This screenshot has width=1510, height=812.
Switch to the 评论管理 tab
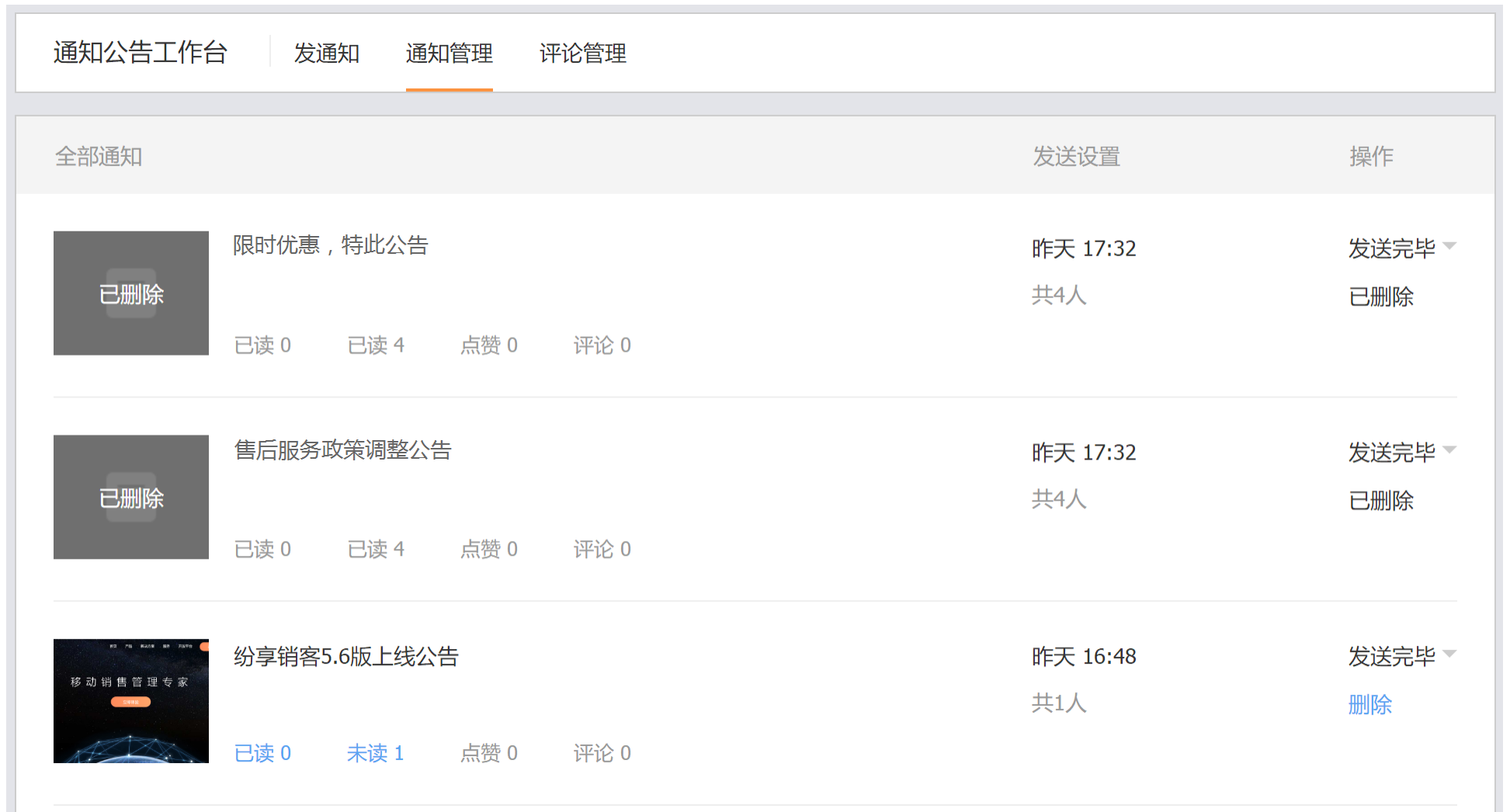(582, 53)
